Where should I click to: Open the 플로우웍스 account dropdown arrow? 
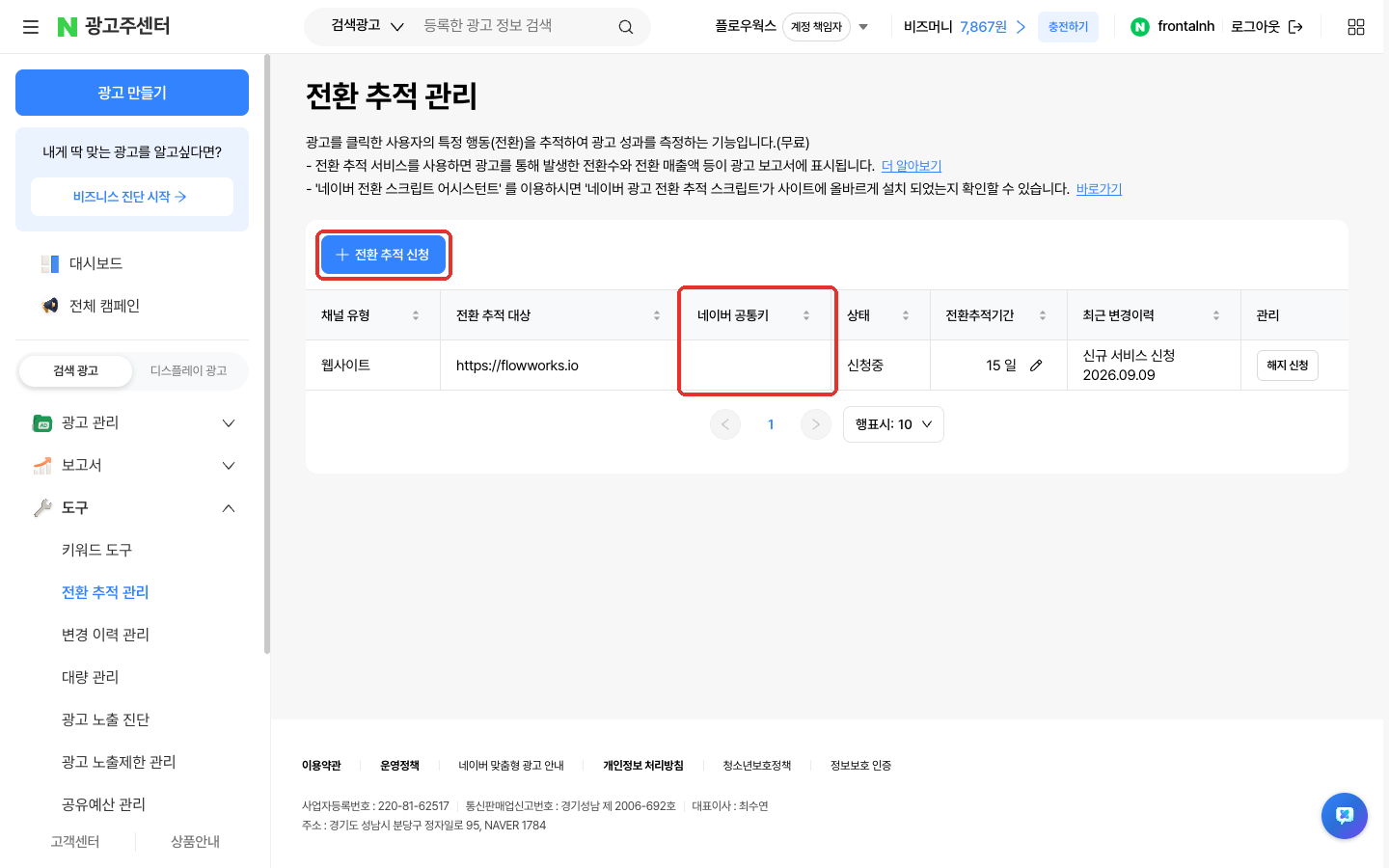(x=863, y=27)
